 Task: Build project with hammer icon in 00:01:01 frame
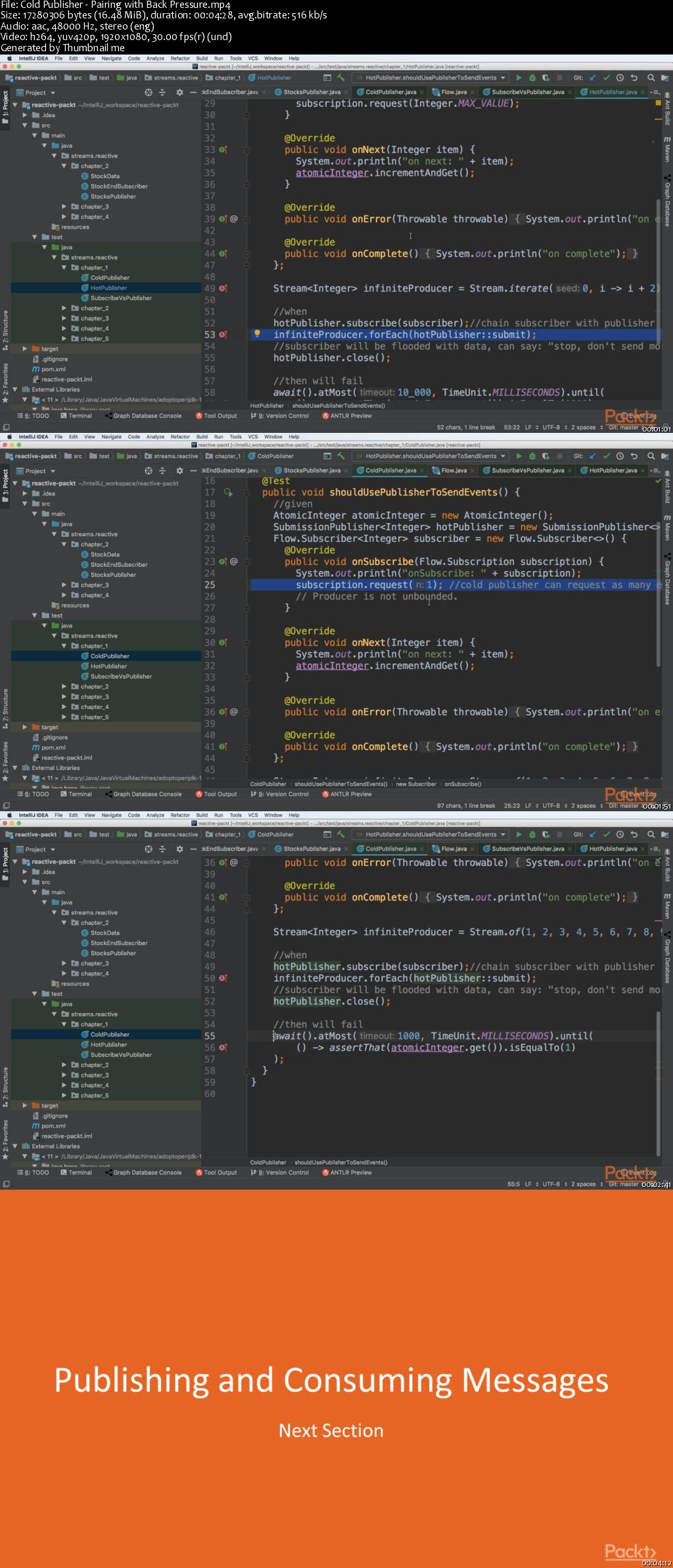tap(340, 78)
